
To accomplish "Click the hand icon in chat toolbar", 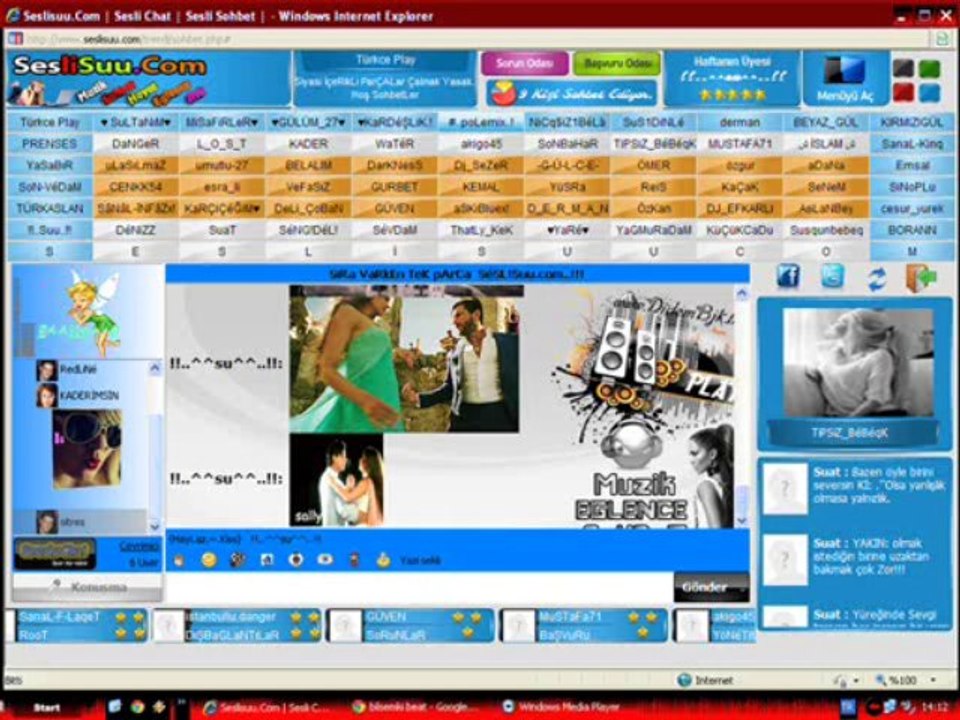I will (x=179, y=560).
